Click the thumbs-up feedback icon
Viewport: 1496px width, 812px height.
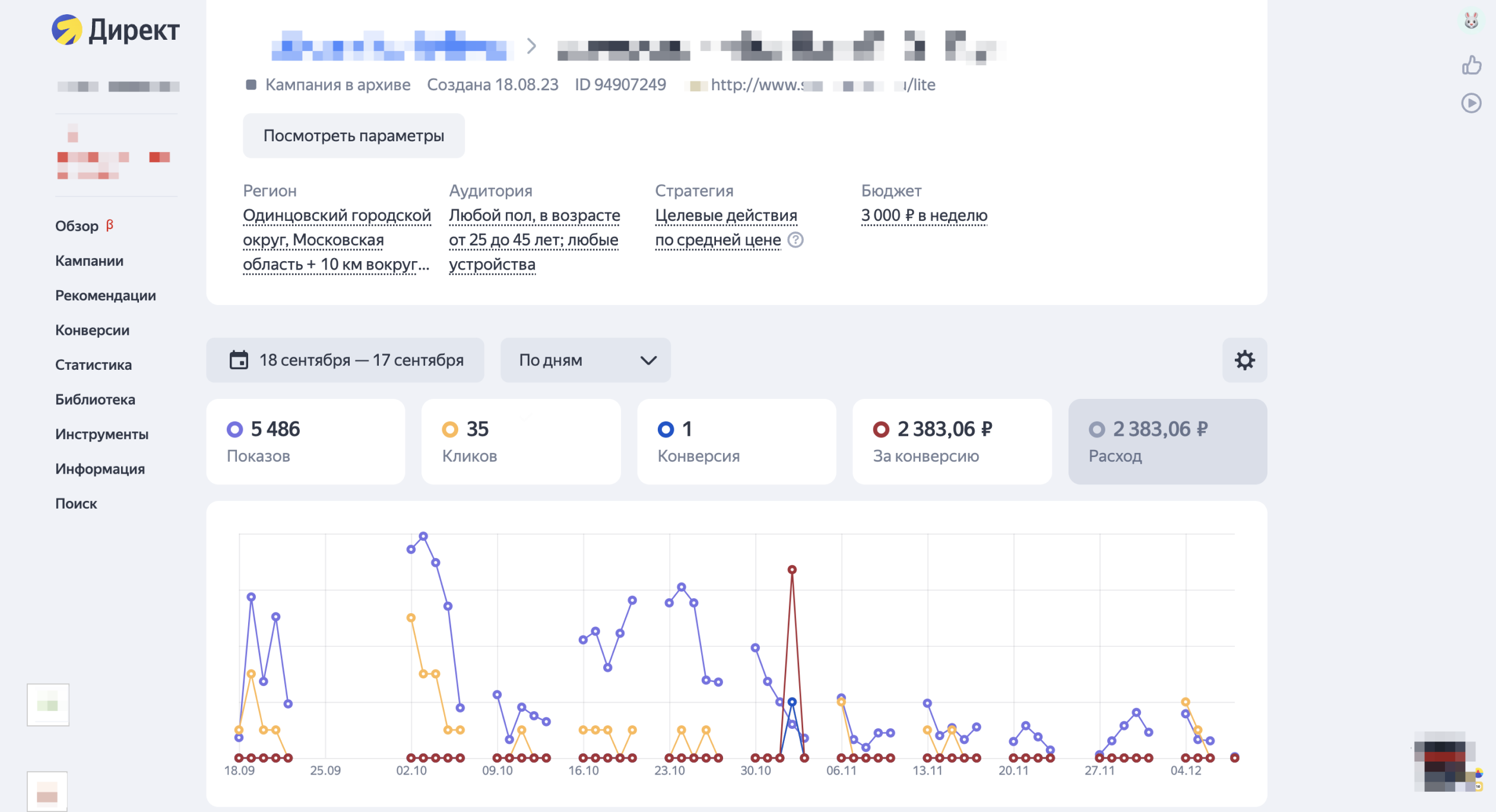tap(1471, 65)
